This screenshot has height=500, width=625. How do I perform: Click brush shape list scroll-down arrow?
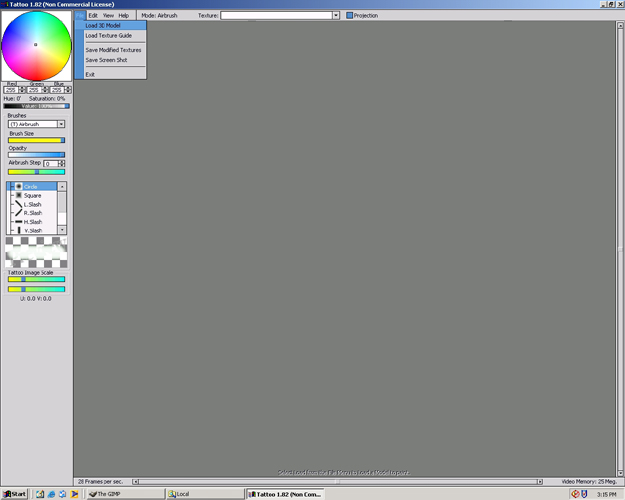coord(62,230)
